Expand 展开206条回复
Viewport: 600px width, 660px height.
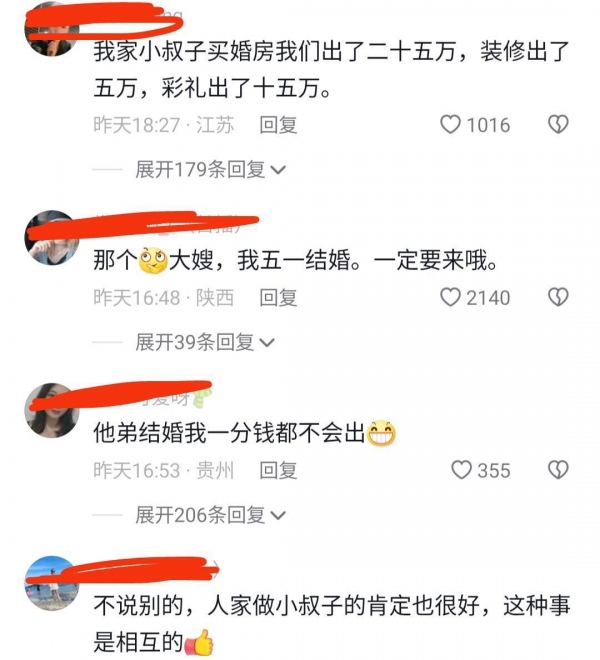coord(211,515)
